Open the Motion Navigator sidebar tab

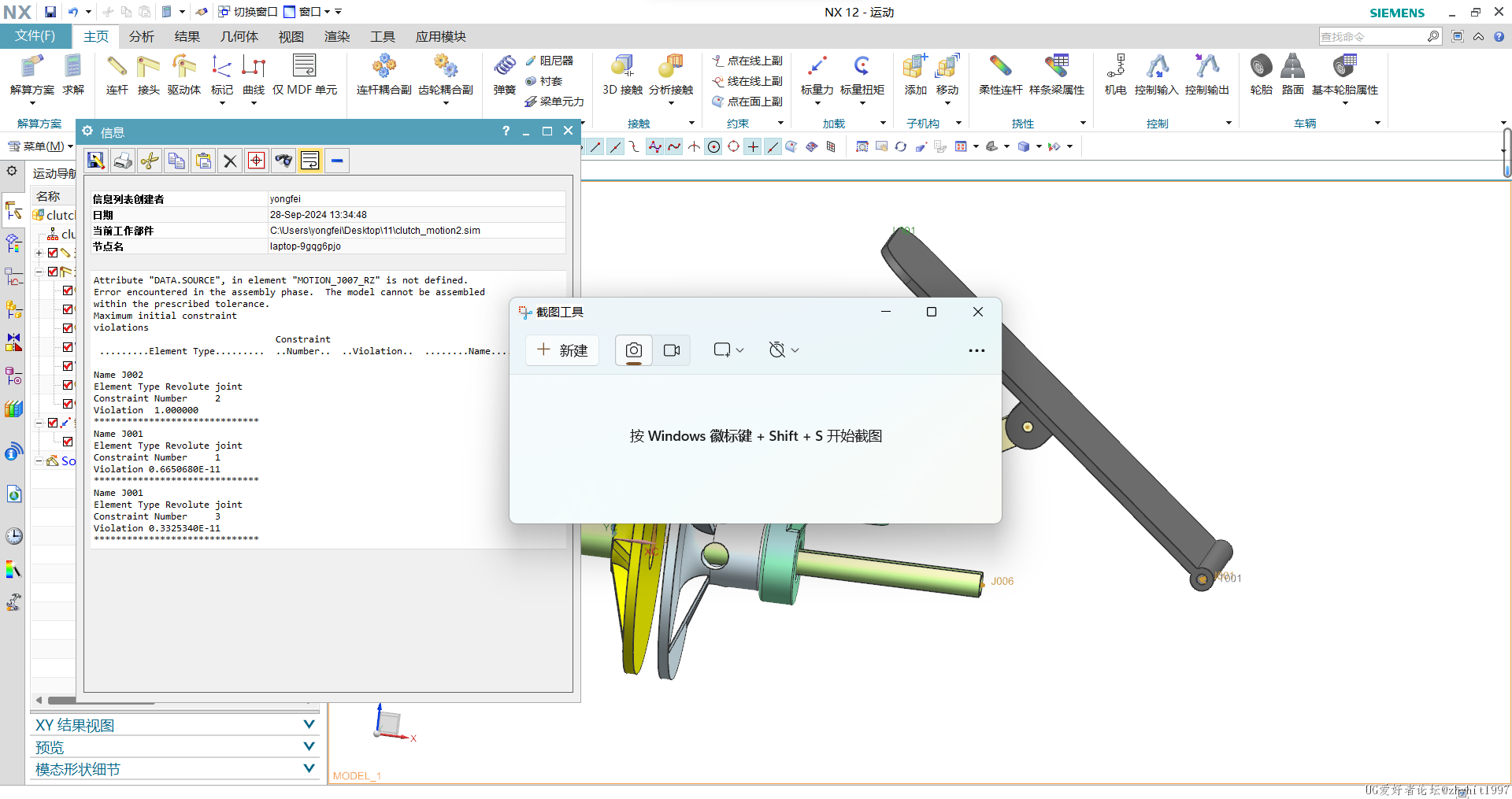tap(13, 209)
